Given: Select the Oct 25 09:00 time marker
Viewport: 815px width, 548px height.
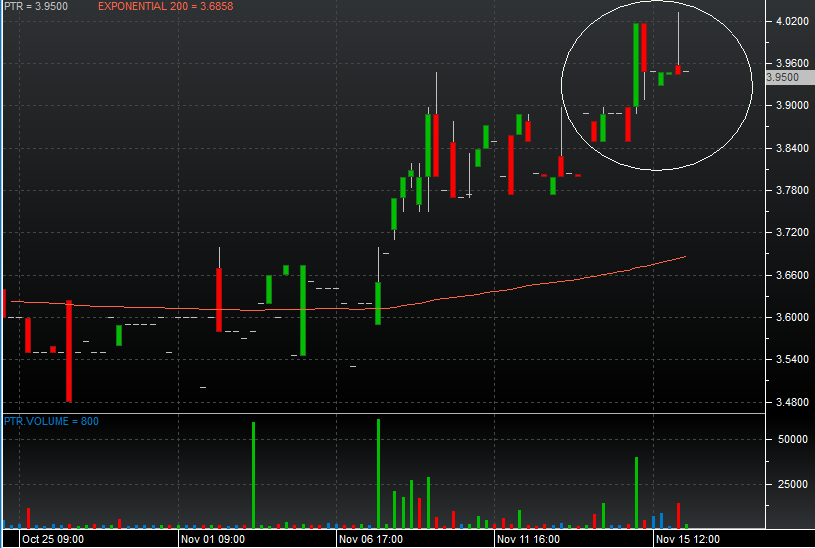Looking at the screenshot, I should [x=52, y=539].
